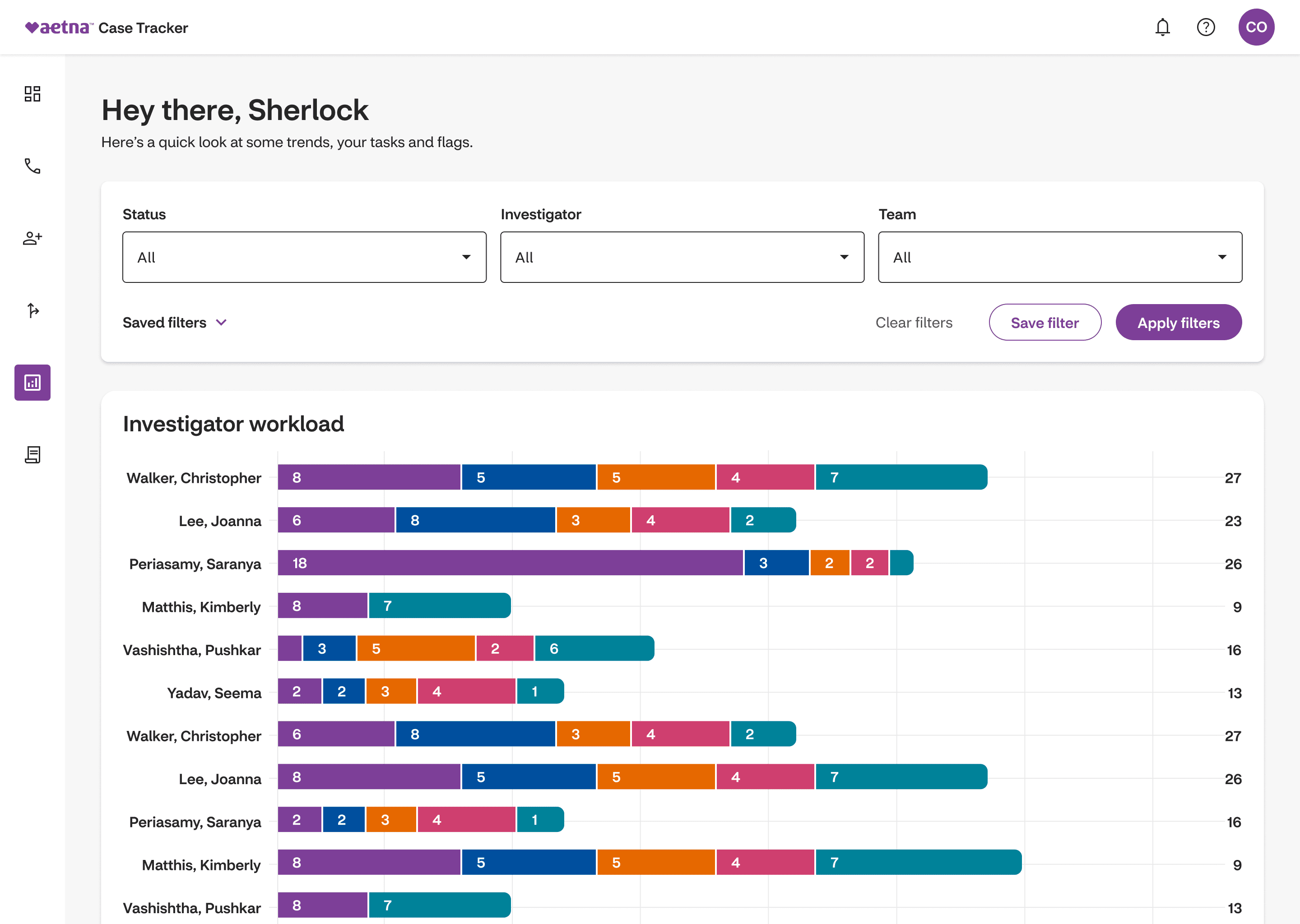Click the document receipt sidebar icon
1300x924 pixels.
[x=32, y=455]
